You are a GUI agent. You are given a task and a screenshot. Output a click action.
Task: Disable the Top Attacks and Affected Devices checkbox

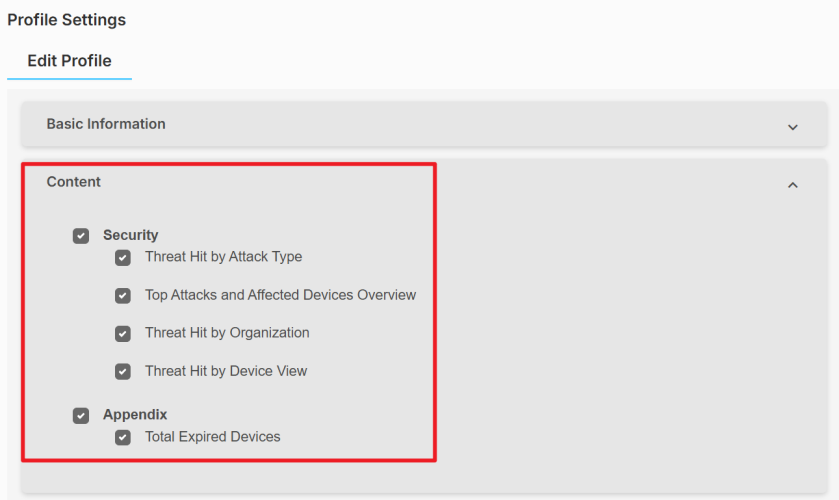click(x=123, y=296)
